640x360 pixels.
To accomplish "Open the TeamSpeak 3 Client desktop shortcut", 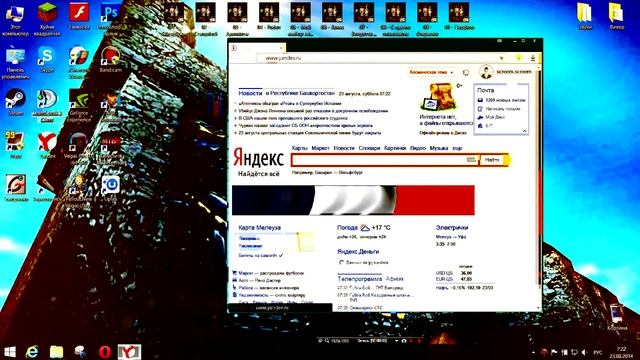I will coord(47,105).
